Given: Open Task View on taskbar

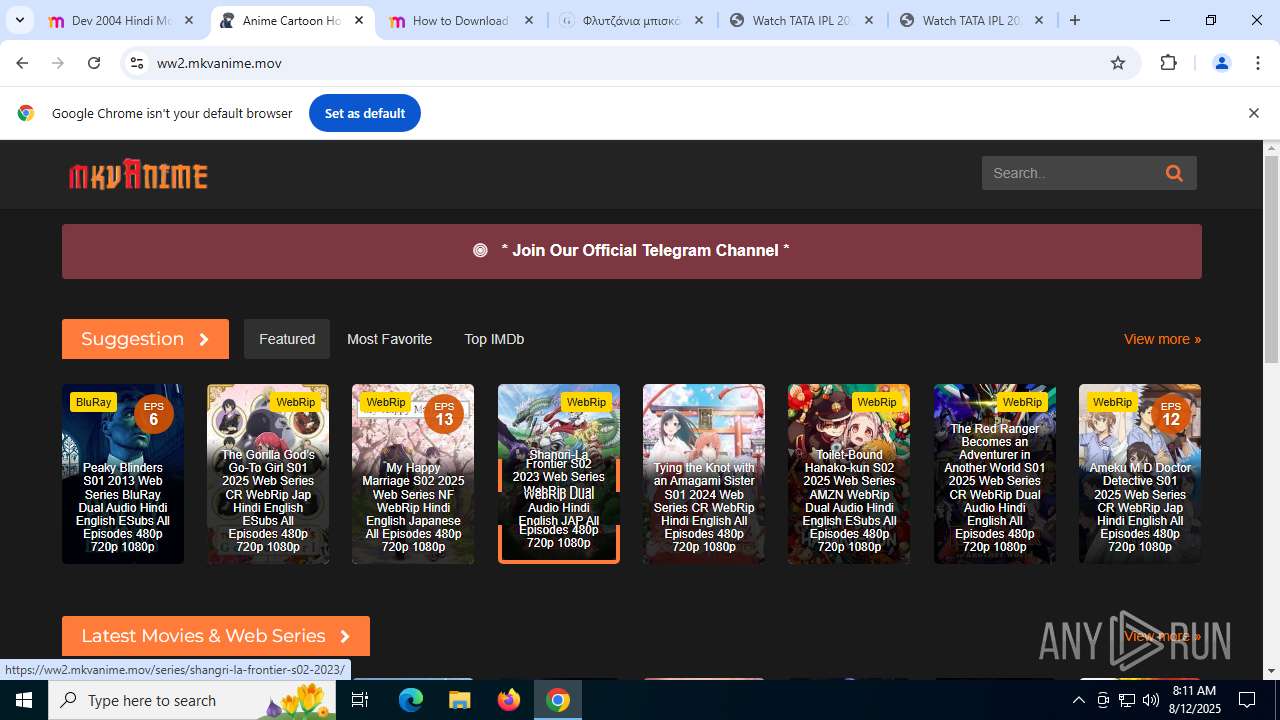Looking at the screenshot, I should (x=361, y=700).
